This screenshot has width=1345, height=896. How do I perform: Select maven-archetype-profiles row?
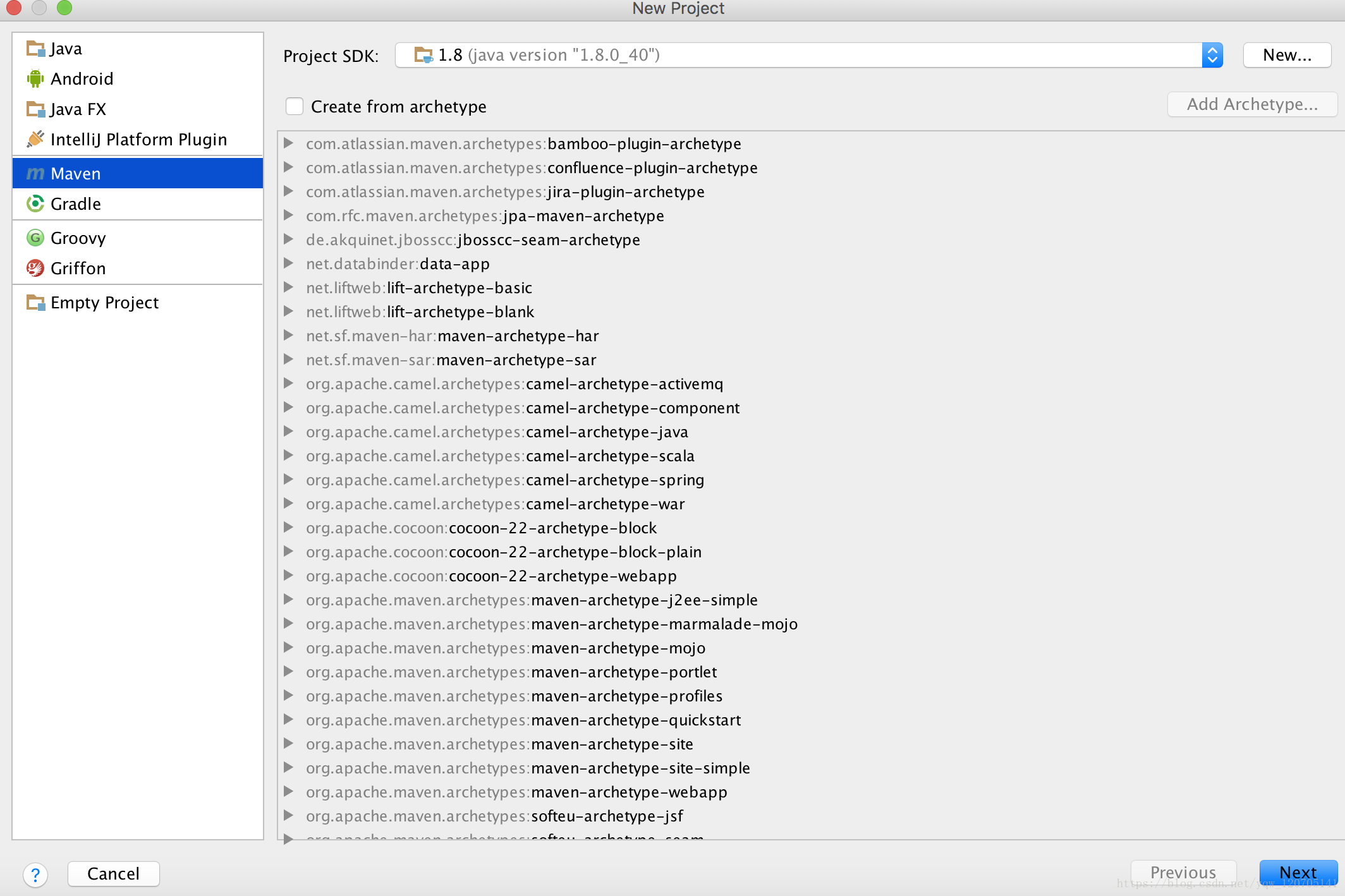coord(810,696)
